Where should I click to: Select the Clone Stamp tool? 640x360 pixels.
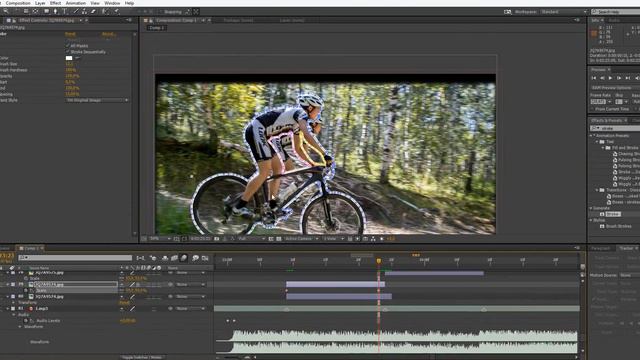pyautogui.click(x=84, y=11)
